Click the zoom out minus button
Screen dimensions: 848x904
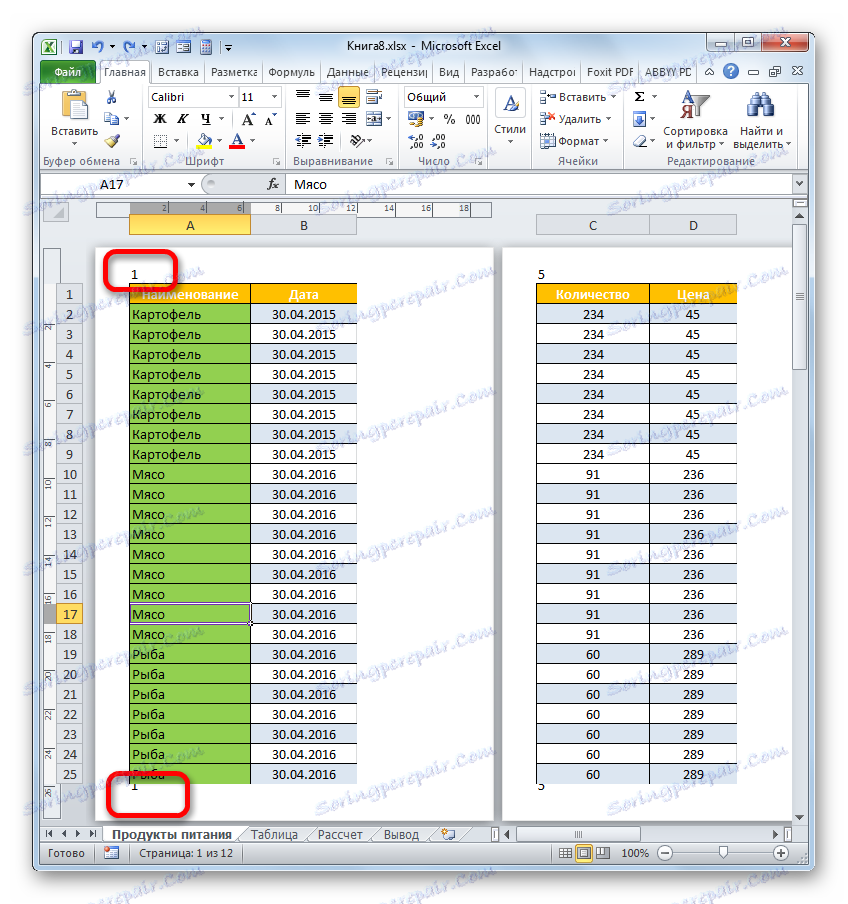(x=665, y=853)
